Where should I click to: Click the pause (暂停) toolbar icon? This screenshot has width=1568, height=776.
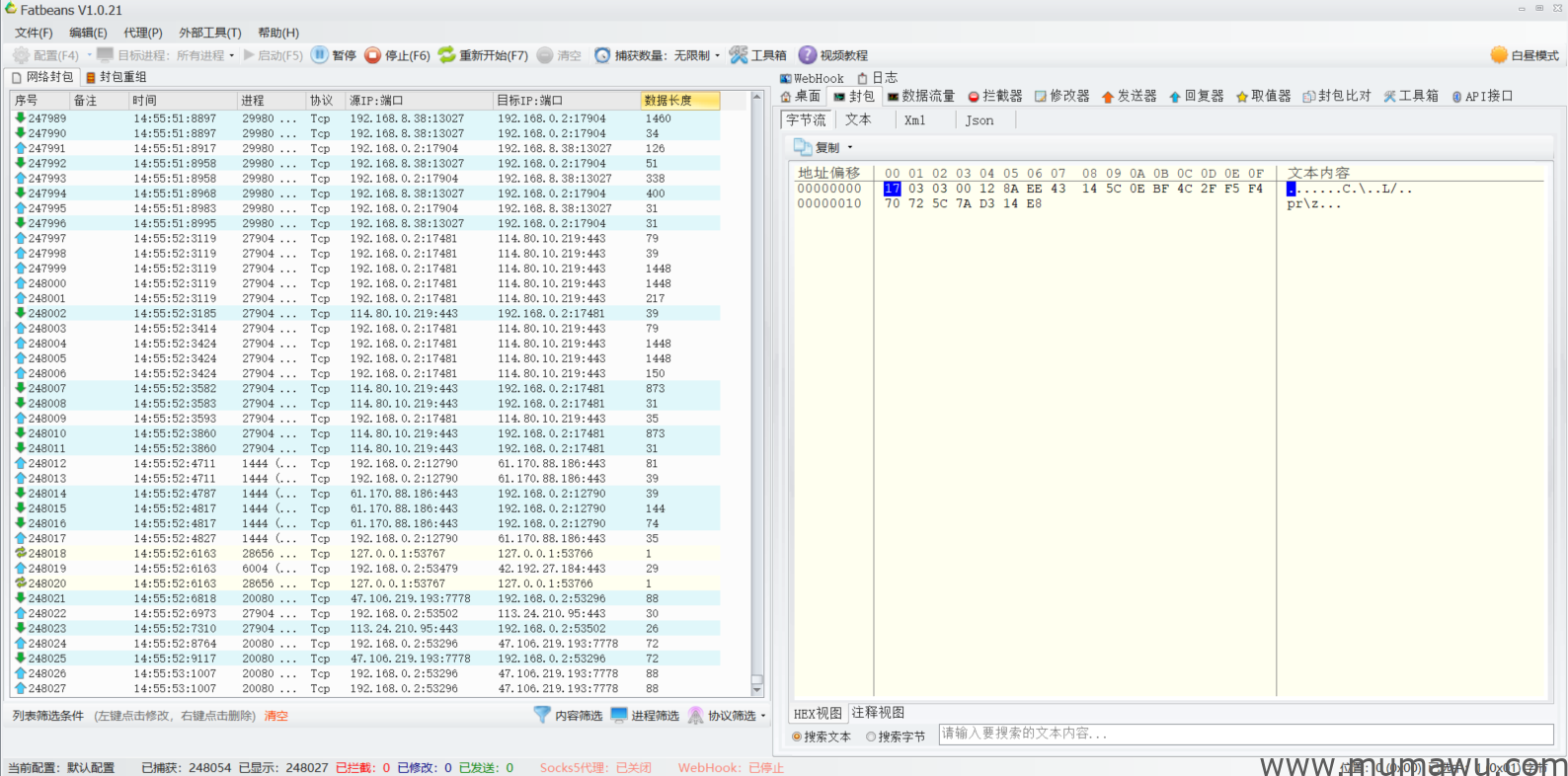320,55
